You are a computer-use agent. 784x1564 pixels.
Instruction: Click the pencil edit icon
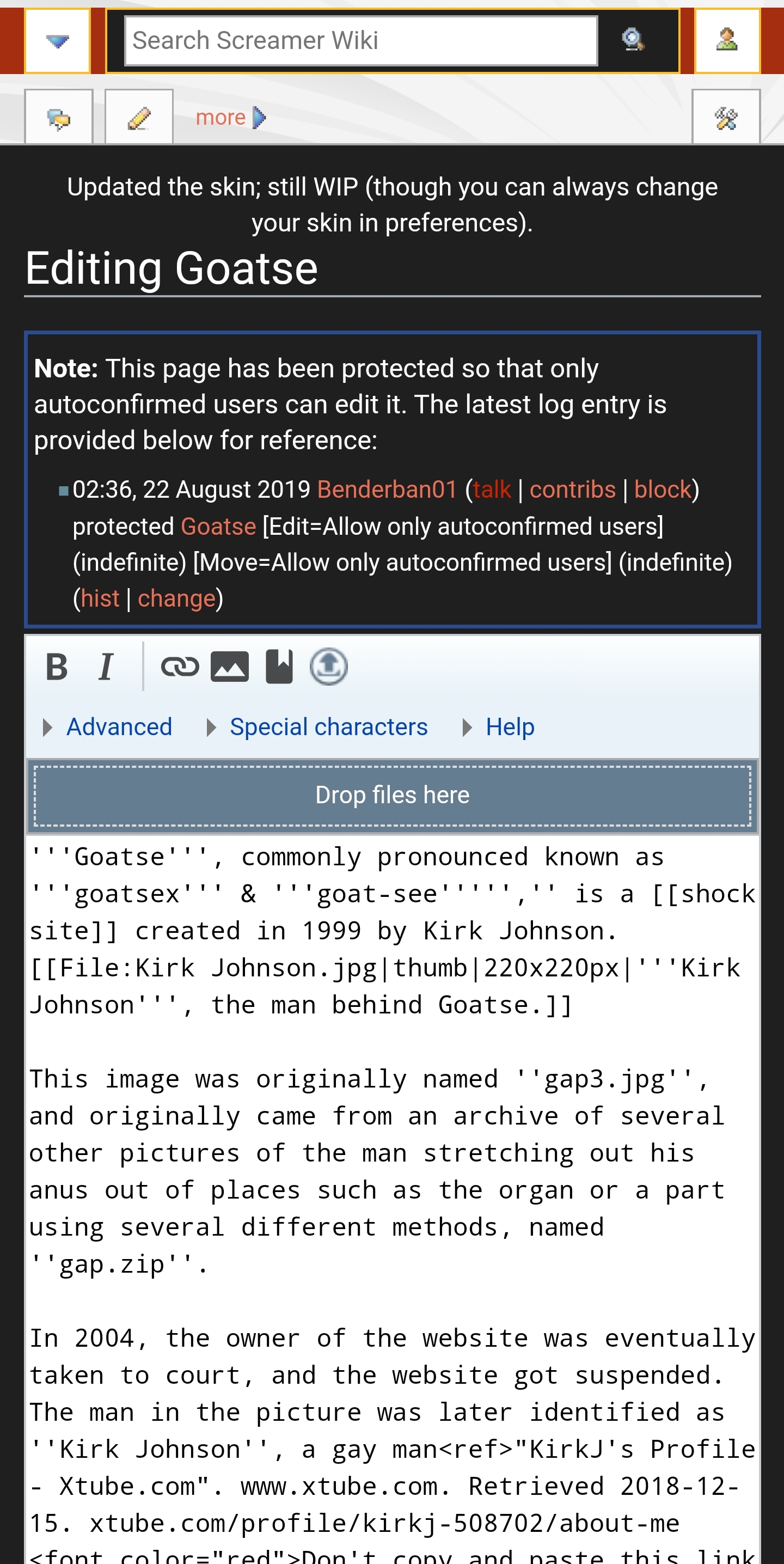pos(139,117)
